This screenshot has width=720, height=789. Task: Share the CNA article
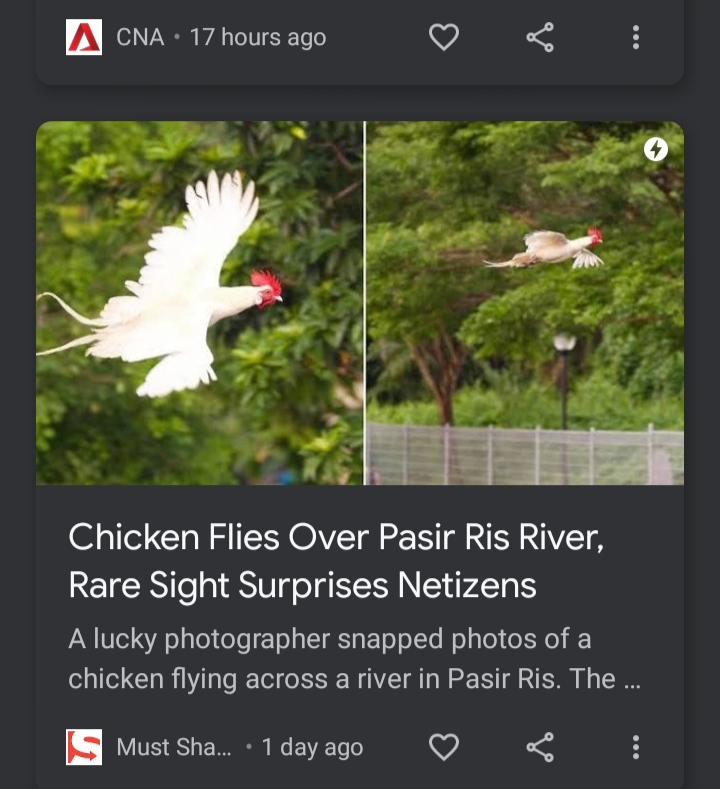click(540, 38)
